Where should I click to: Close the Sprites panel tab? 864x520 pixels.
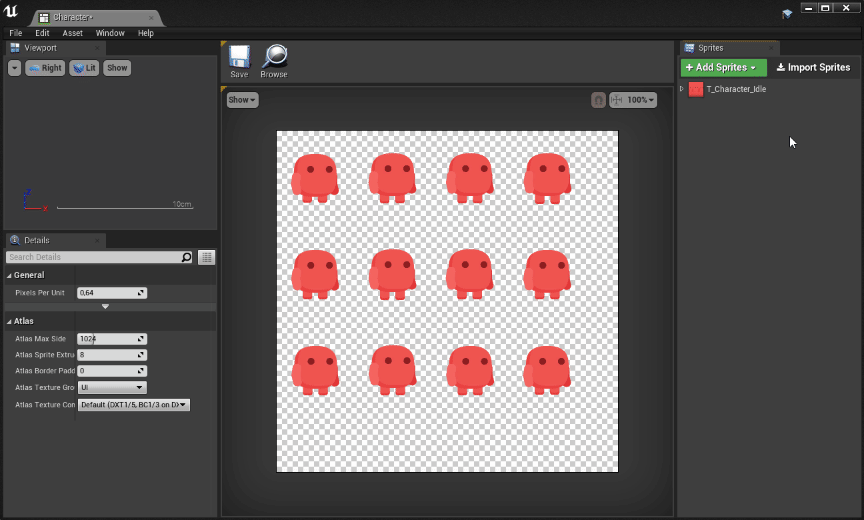(771, 48)
